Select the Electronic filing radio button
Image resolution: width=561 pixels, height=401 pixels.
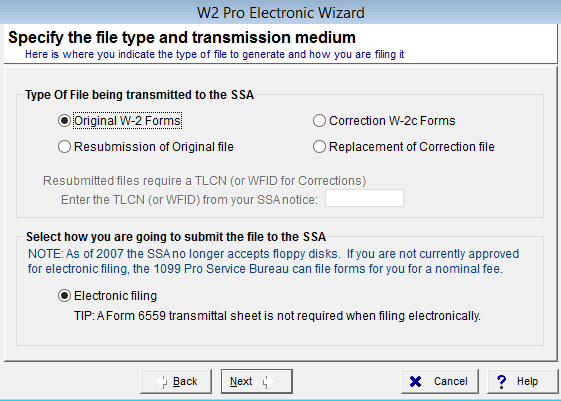click(x=64, y=296)
